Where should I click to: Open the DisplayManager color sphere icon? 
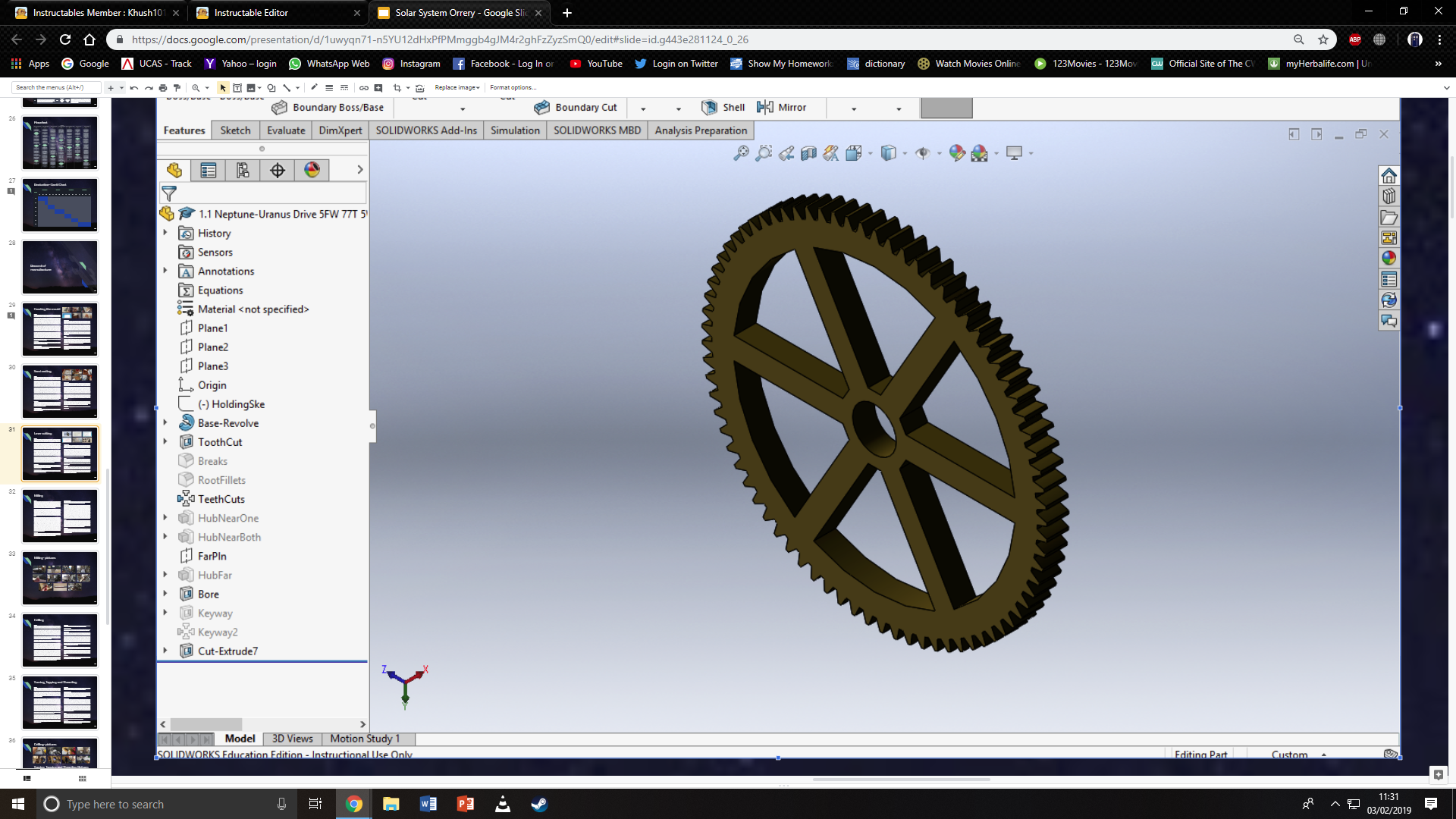(312, 170)
